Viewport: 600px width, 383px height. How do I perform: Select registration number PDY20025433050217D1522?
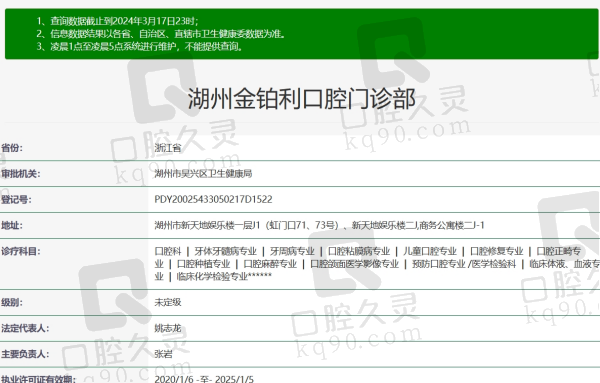pyautogui.click(x=213, y=199)
